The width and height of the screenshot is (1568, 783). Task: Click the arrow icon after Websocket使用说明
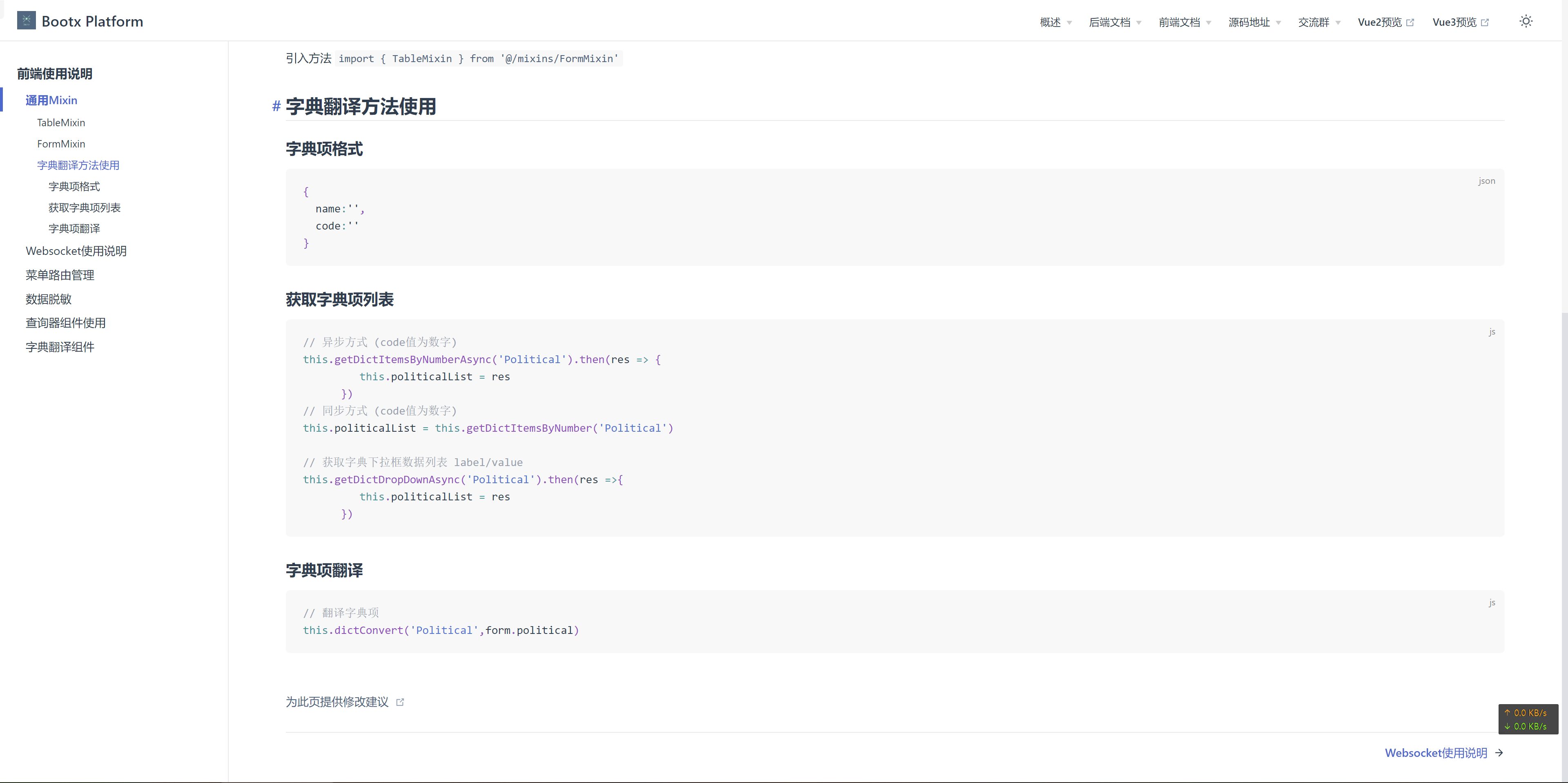pos(1499,753)
